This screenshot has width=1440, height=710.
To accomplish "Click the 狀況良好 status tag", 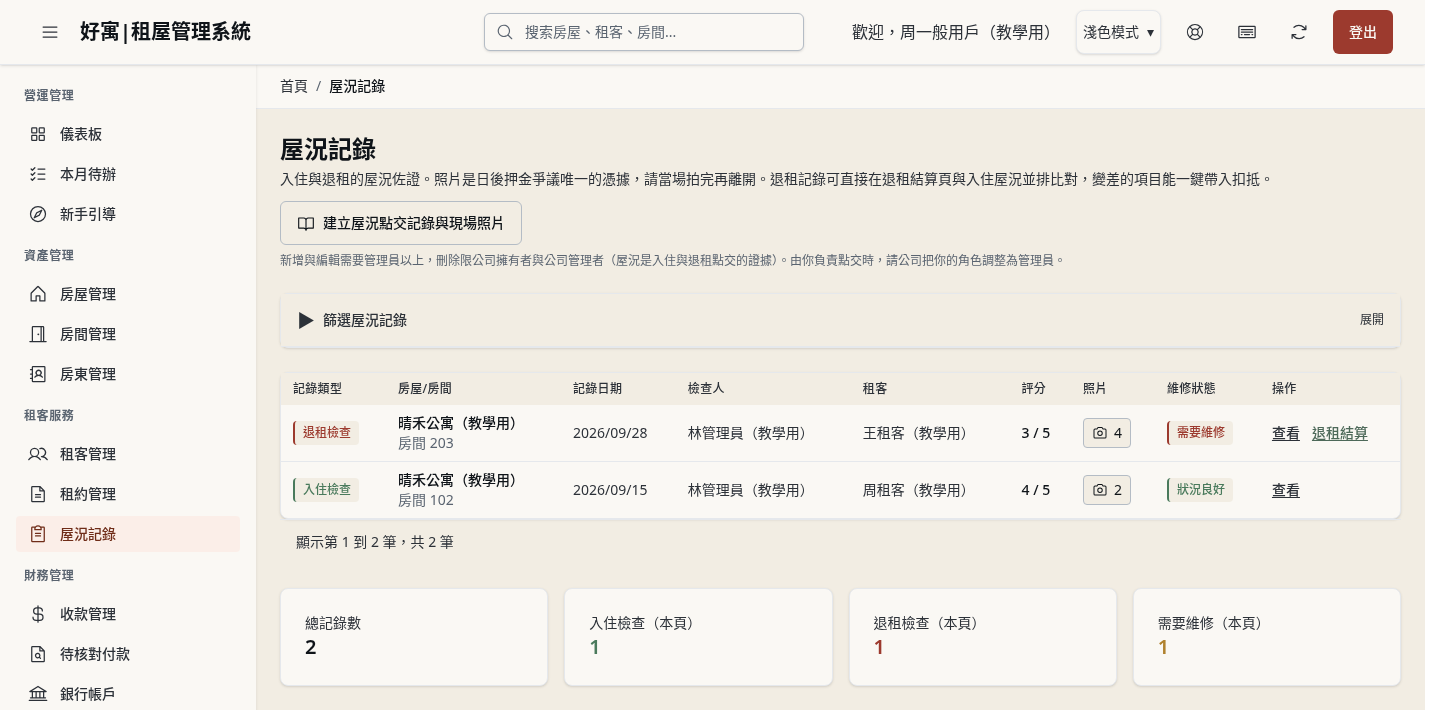I will pos(1200,490).
